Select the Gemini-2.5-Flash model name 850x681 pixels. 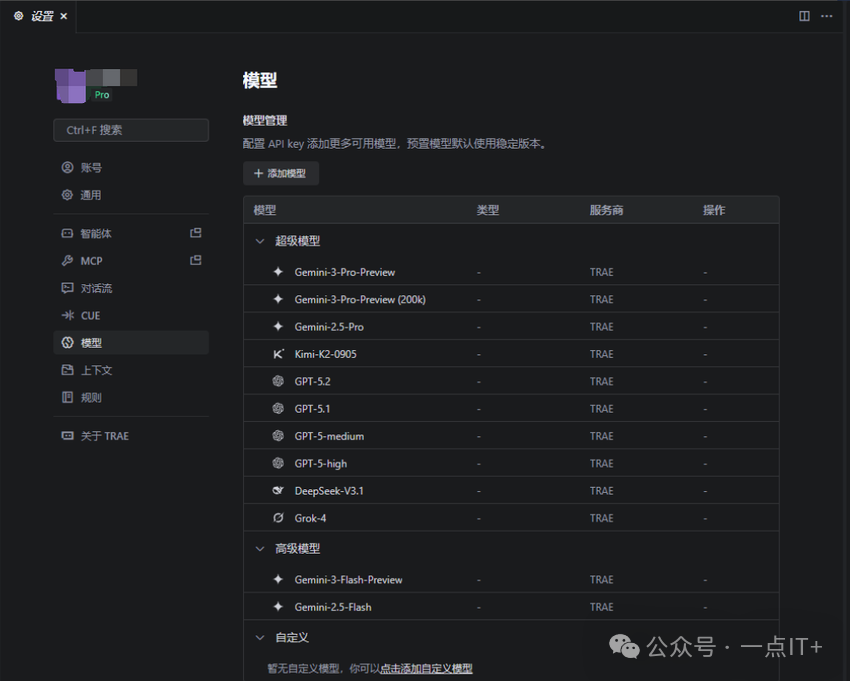point(333,607)
